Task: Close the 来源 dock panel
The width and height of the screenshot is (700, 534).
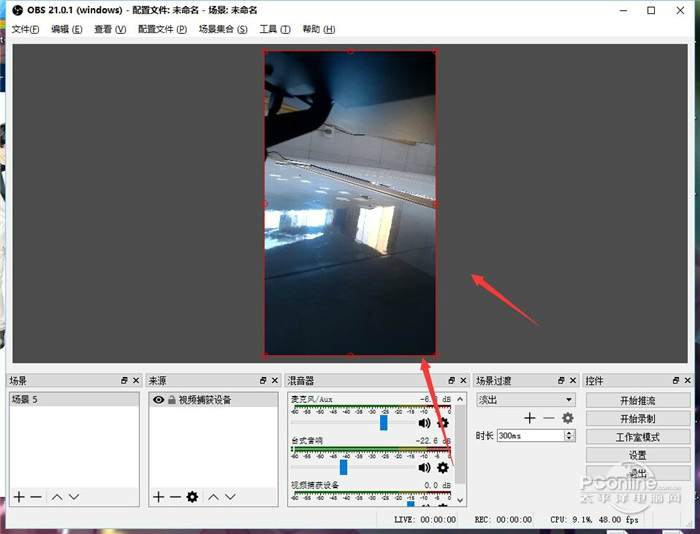Action: coord(275,380)
